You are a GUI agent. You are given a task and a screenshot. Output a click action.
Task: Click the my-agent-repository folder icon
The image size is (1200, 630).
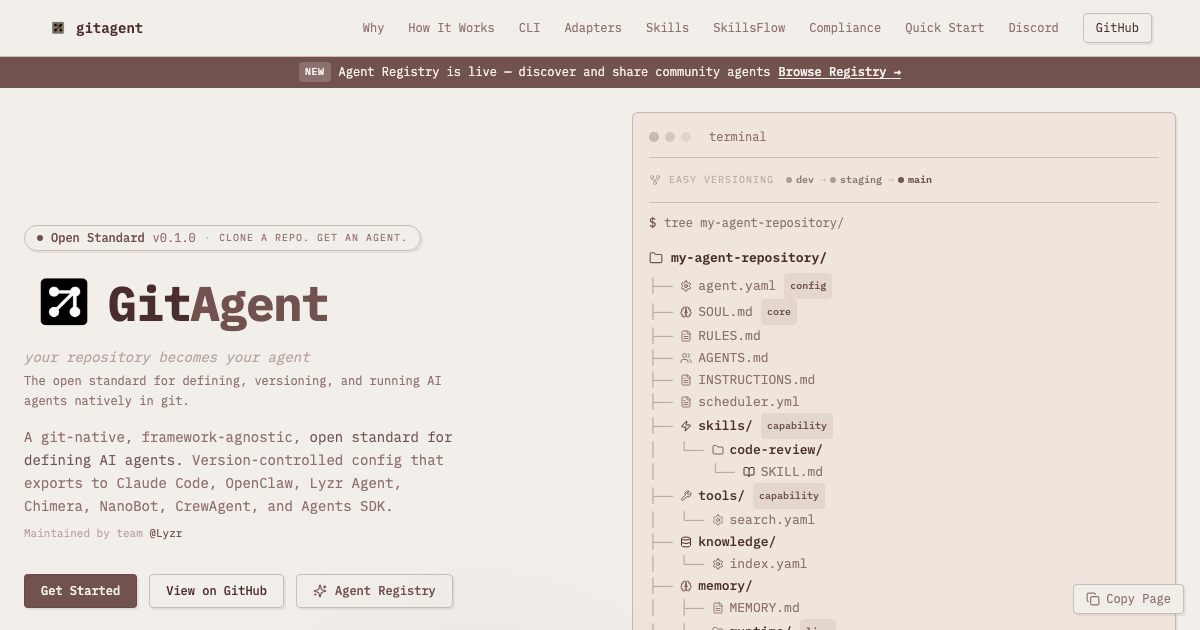(656, 258)
